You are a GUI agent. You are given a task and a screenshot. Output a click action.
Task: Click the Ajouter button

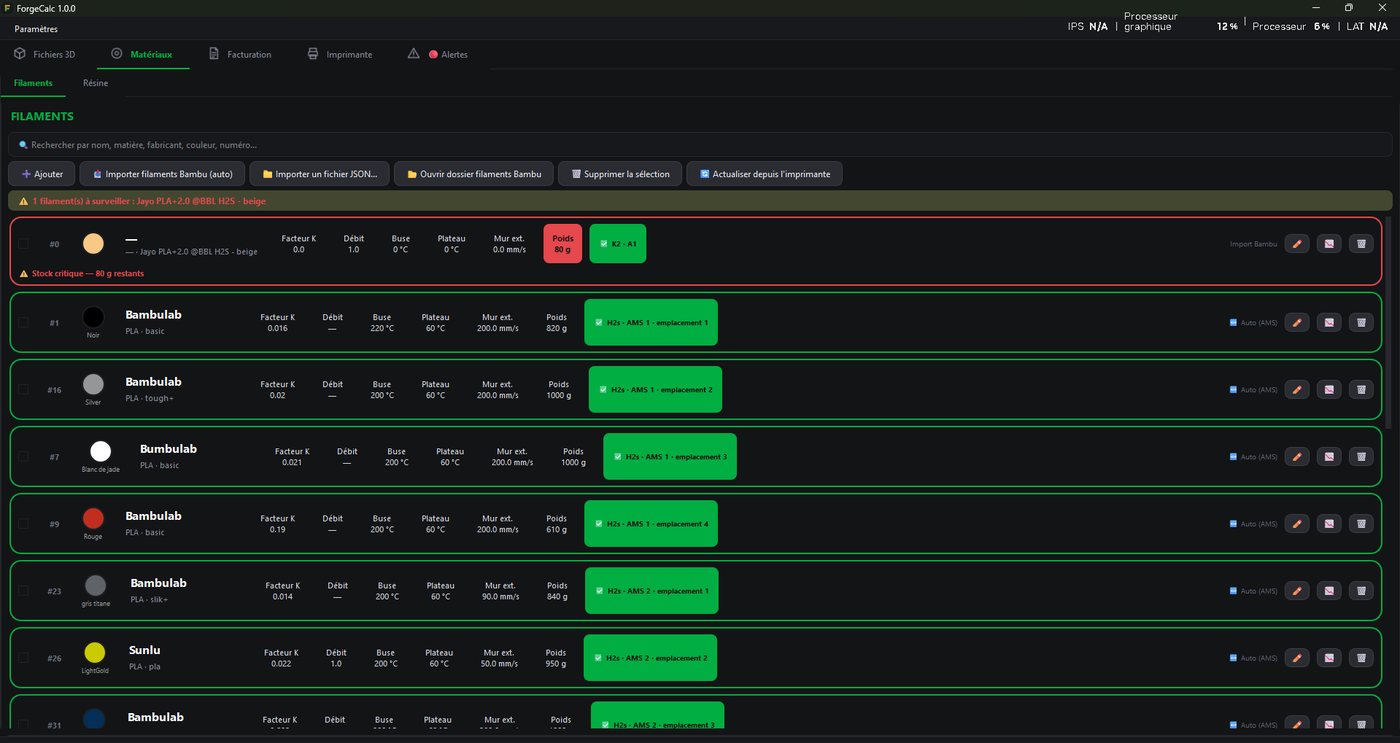point(42,174)
